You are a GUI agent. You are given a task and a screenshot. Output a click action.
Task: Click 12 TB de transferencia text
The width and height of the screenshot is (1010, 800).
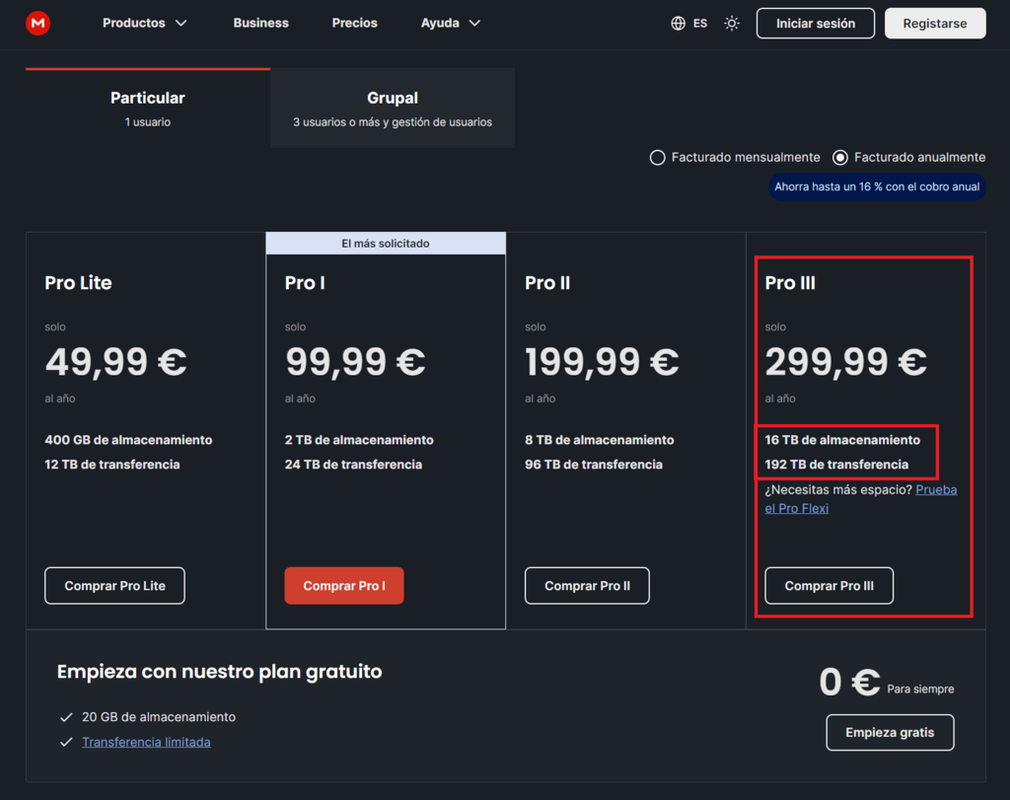[112, 464]
